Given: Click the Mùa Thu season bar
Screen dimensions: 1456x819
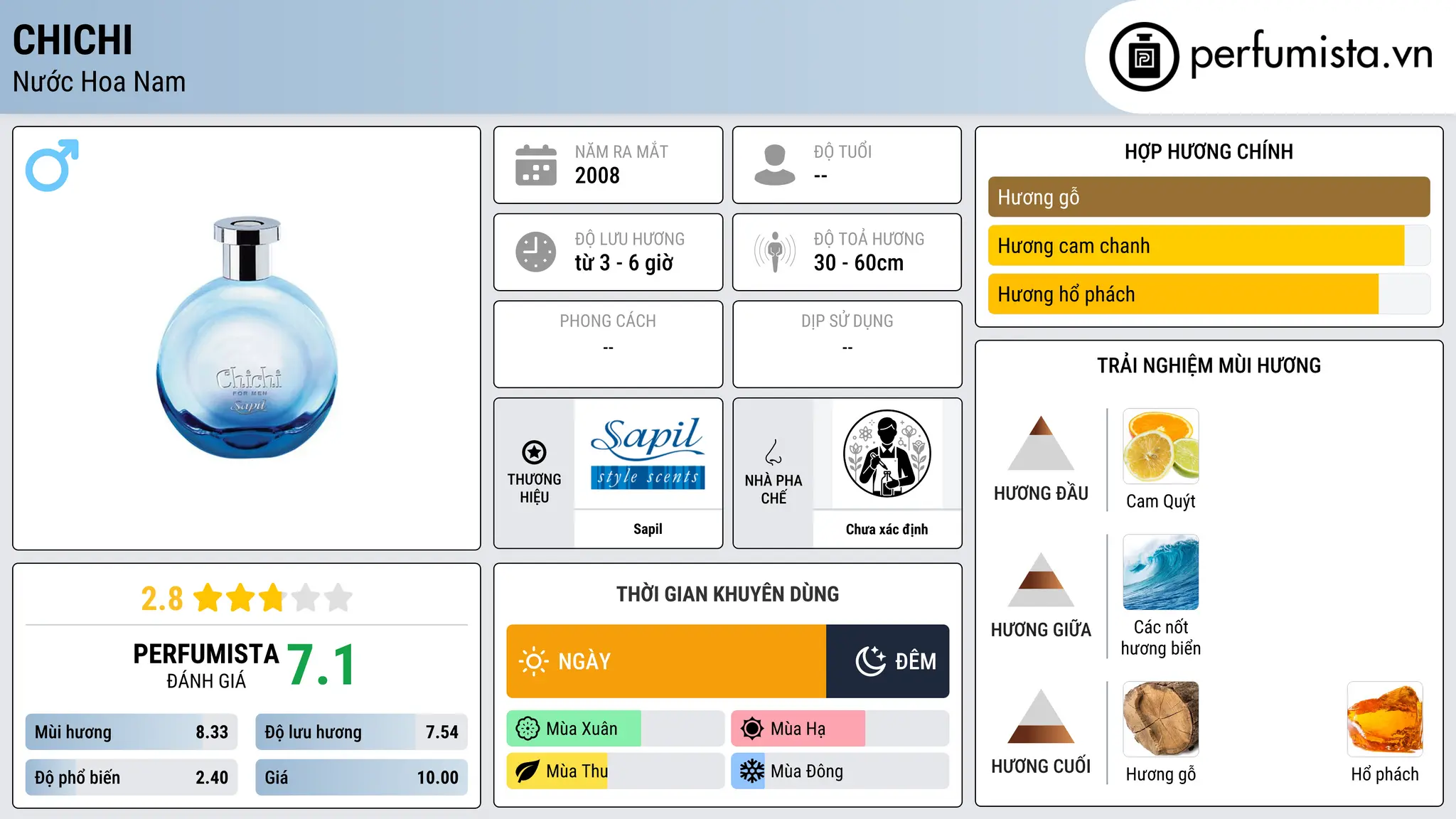Looking at the screenshot, I should [x=616, y=771].
